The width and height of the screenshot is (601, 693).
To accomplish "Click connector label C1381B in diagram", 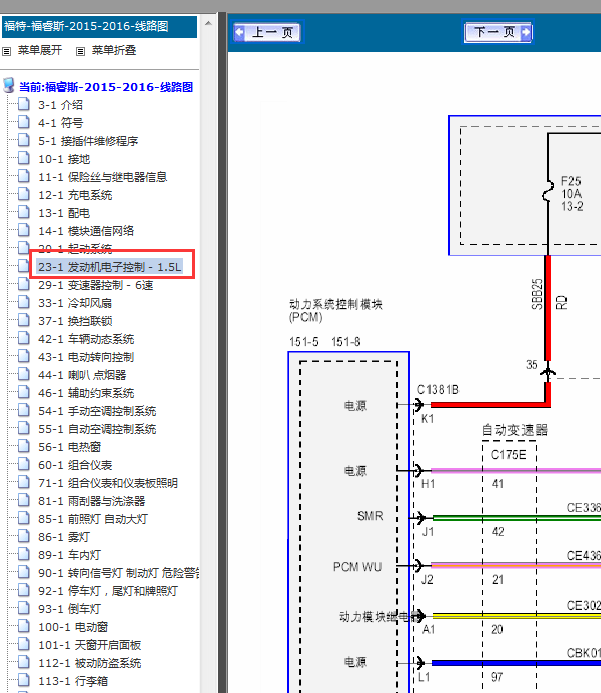I will click(438, 390).
